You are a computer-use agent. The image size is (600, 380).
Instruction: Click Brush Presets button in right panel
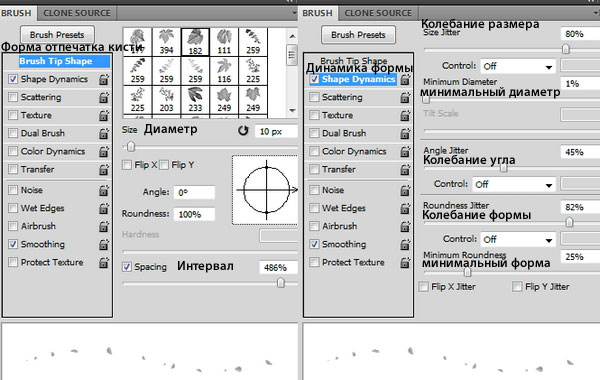pos(358,35)
